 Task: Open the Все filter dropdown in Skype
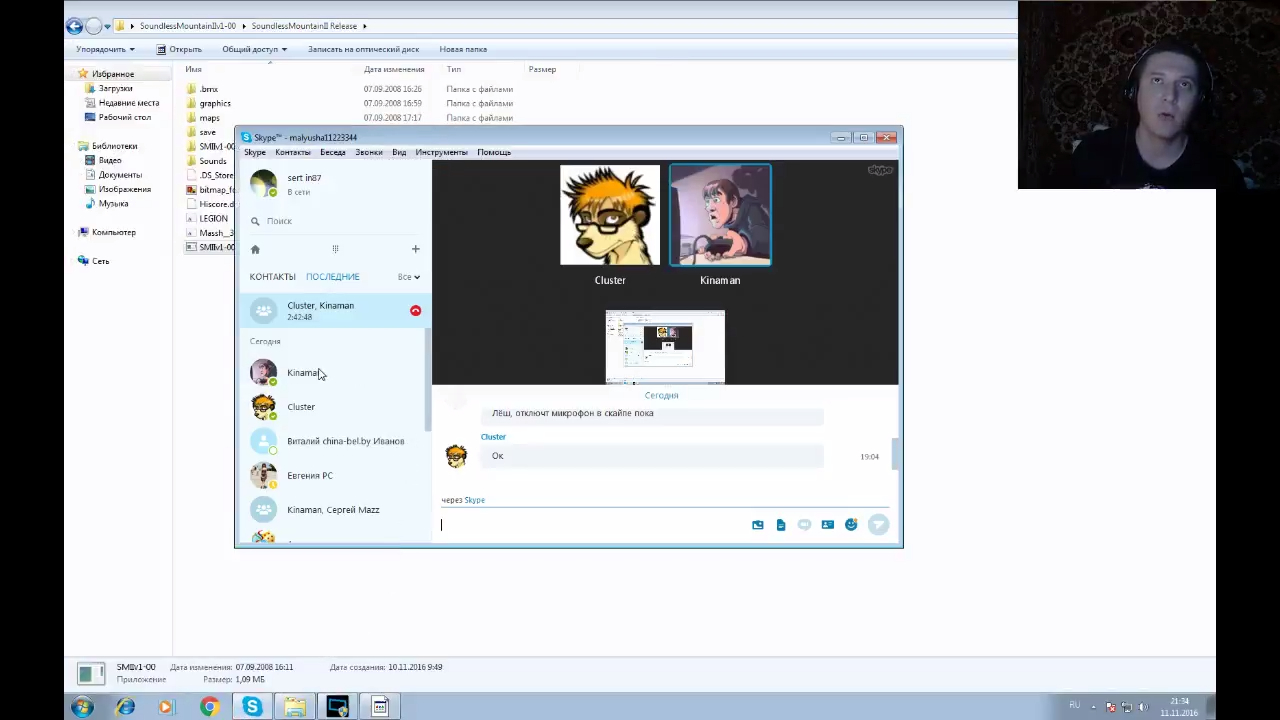tap(409, 277)
